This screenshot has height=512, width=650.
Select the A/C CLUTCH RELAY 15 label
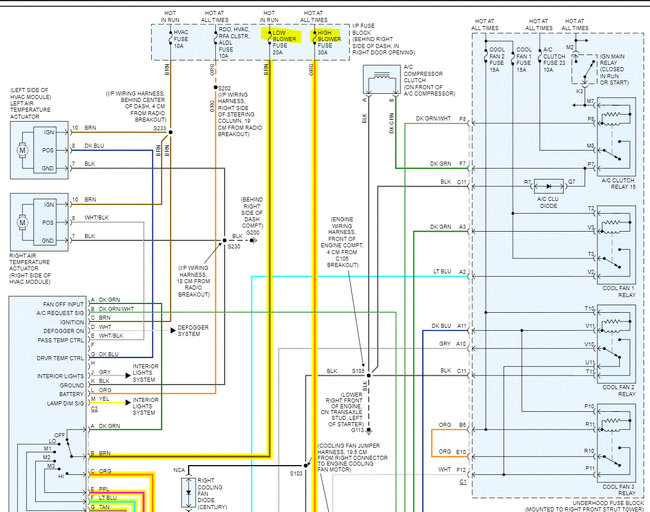point(618,184)
